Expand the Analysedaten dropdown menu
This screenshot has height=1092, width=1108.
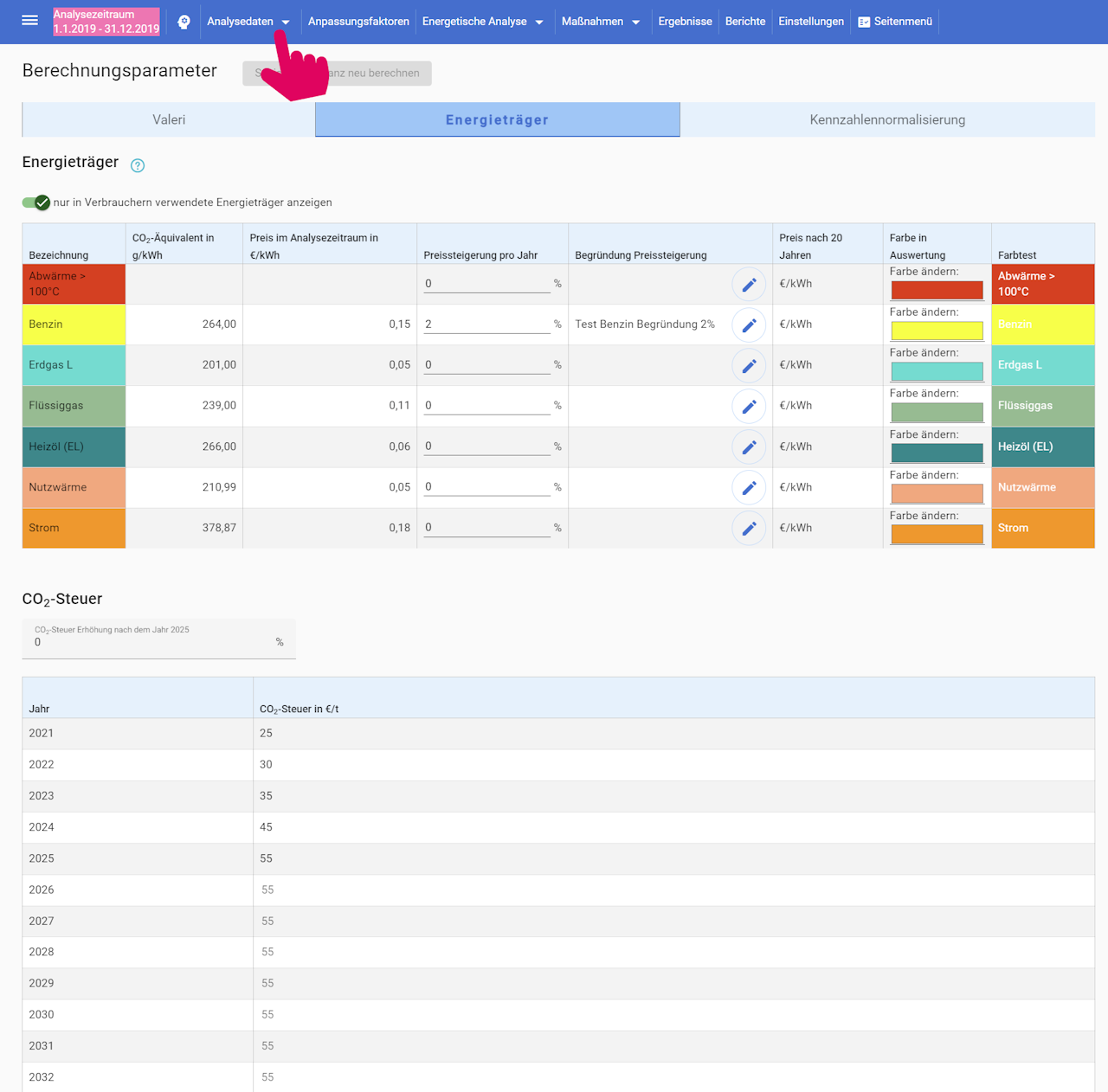pos(248,22)
